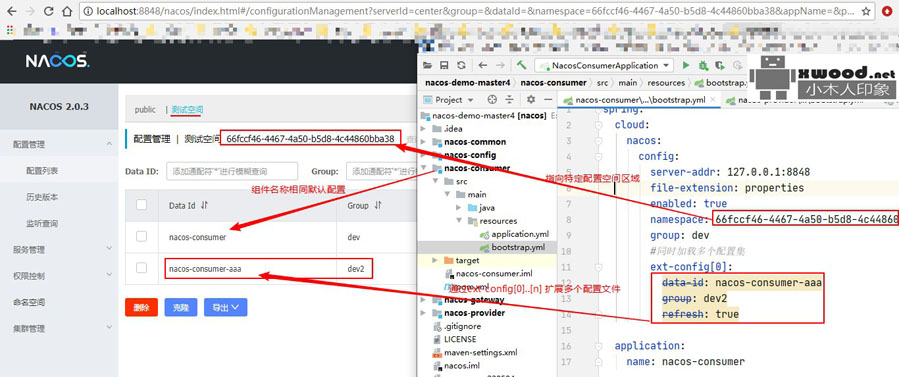Click the NACOS logo in header
The height and width of the screenshot is (377, 899).
(x=57, y=61)
